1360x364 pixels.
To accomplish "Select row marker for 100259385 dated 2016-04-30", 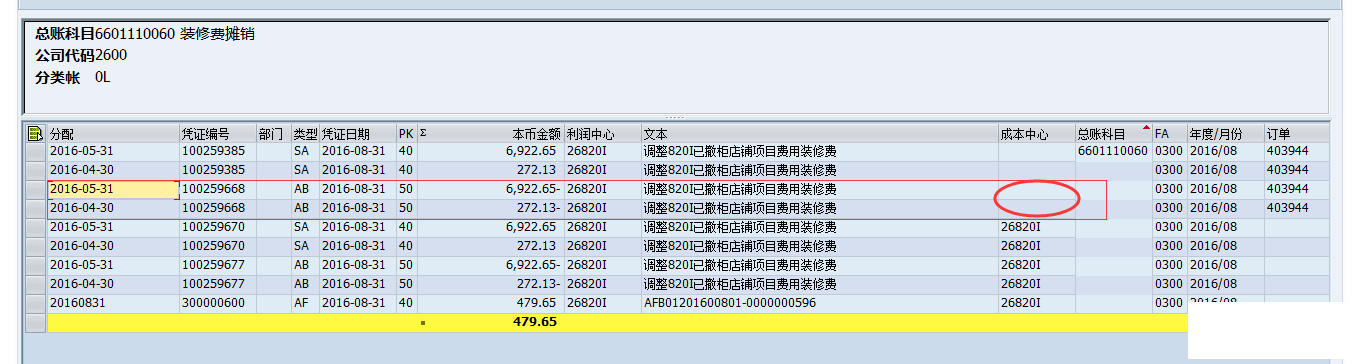I will [x=35, y=170].
